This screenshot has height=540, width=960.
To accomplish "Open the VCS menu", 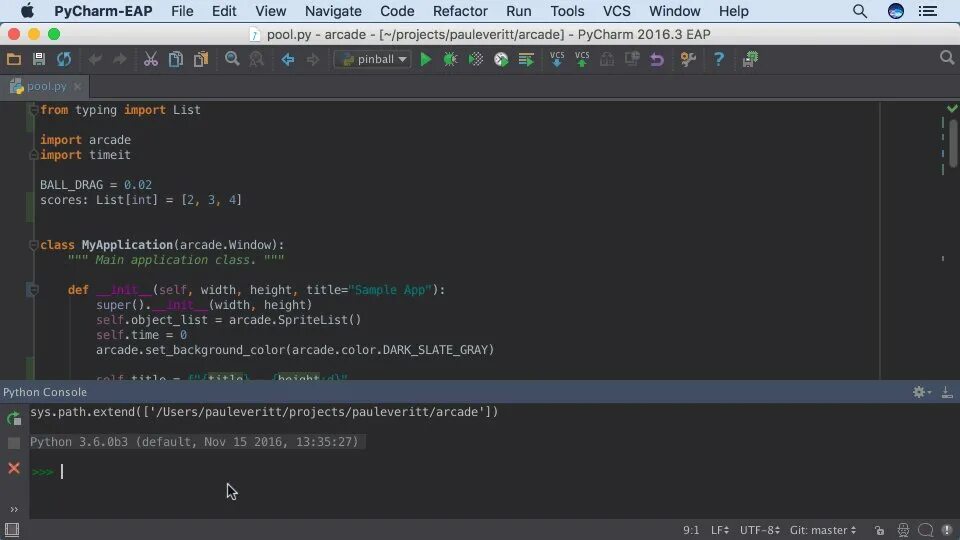I will [x=617, y=11].
